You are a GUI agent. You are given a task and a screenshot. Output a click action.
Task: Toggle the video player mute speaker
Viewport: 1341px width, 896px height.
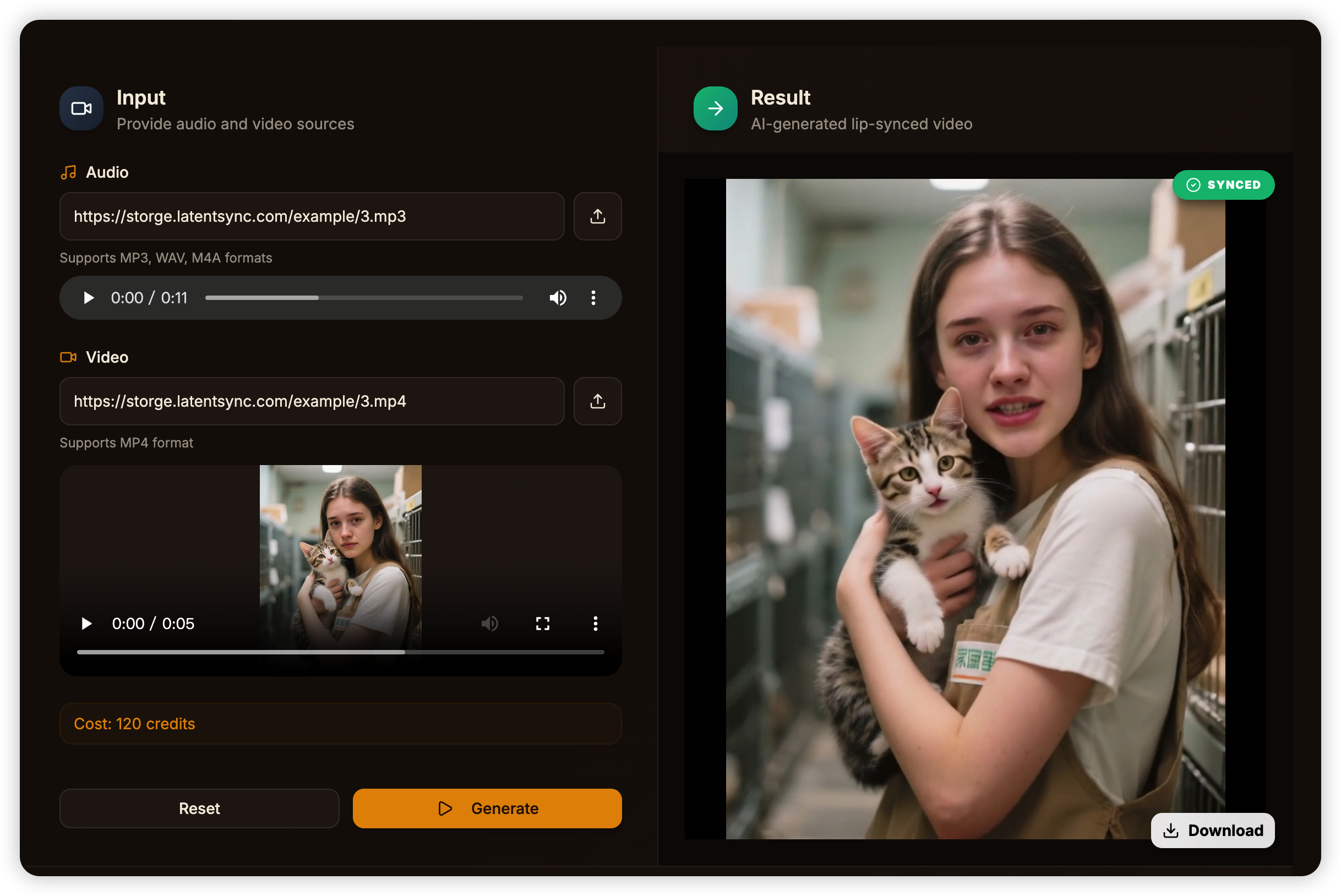coord(490,623)
